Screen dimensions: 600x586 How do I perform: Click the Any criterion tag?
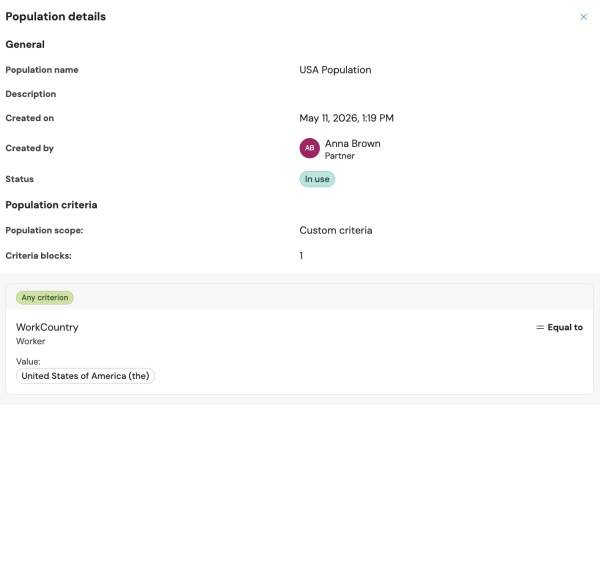click(45, 298)
